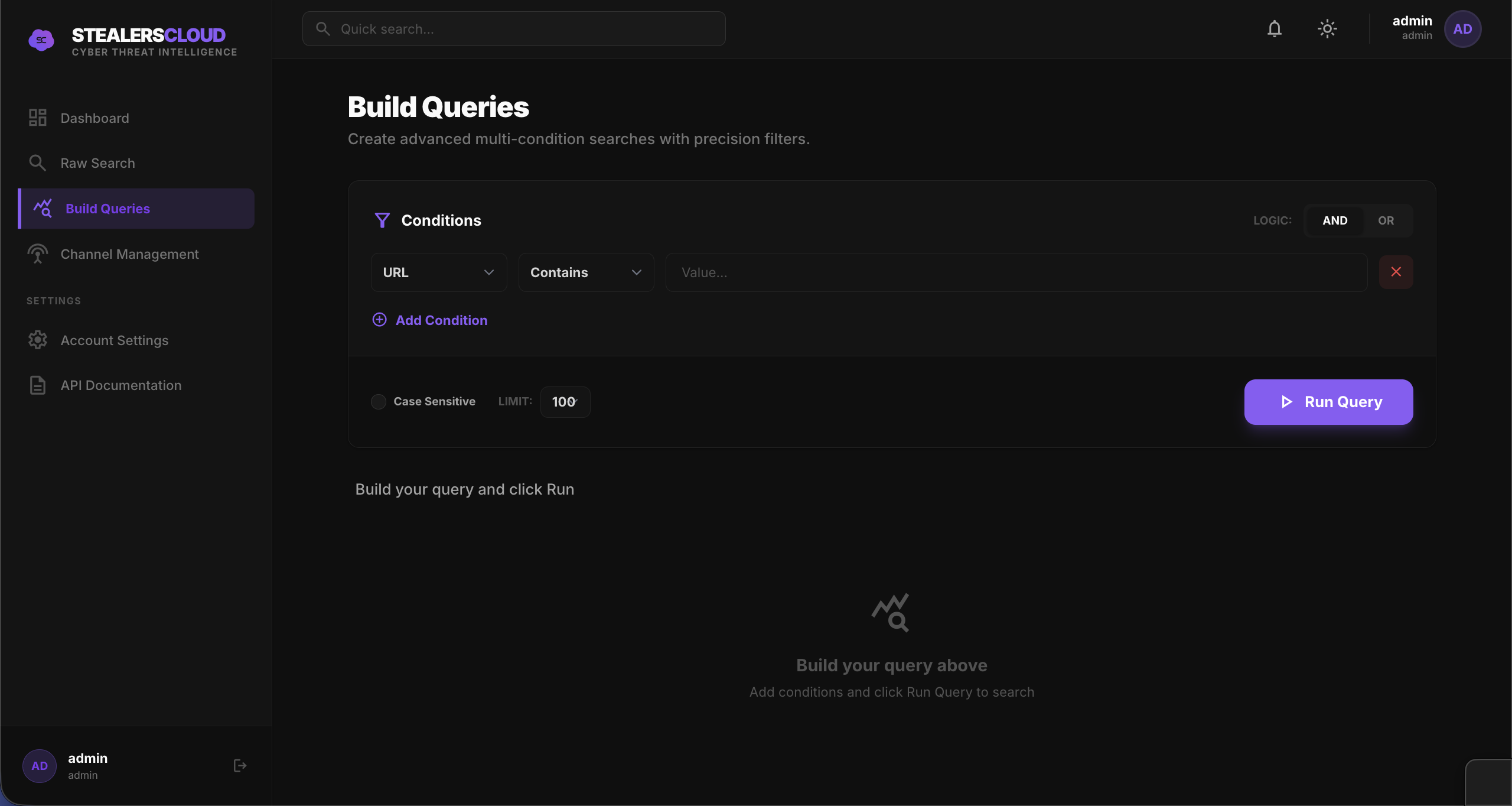The height and width of the screenshot is (806, 1512).
Task: Click the Conditions filter funnel icon
Action: point(382,220)
